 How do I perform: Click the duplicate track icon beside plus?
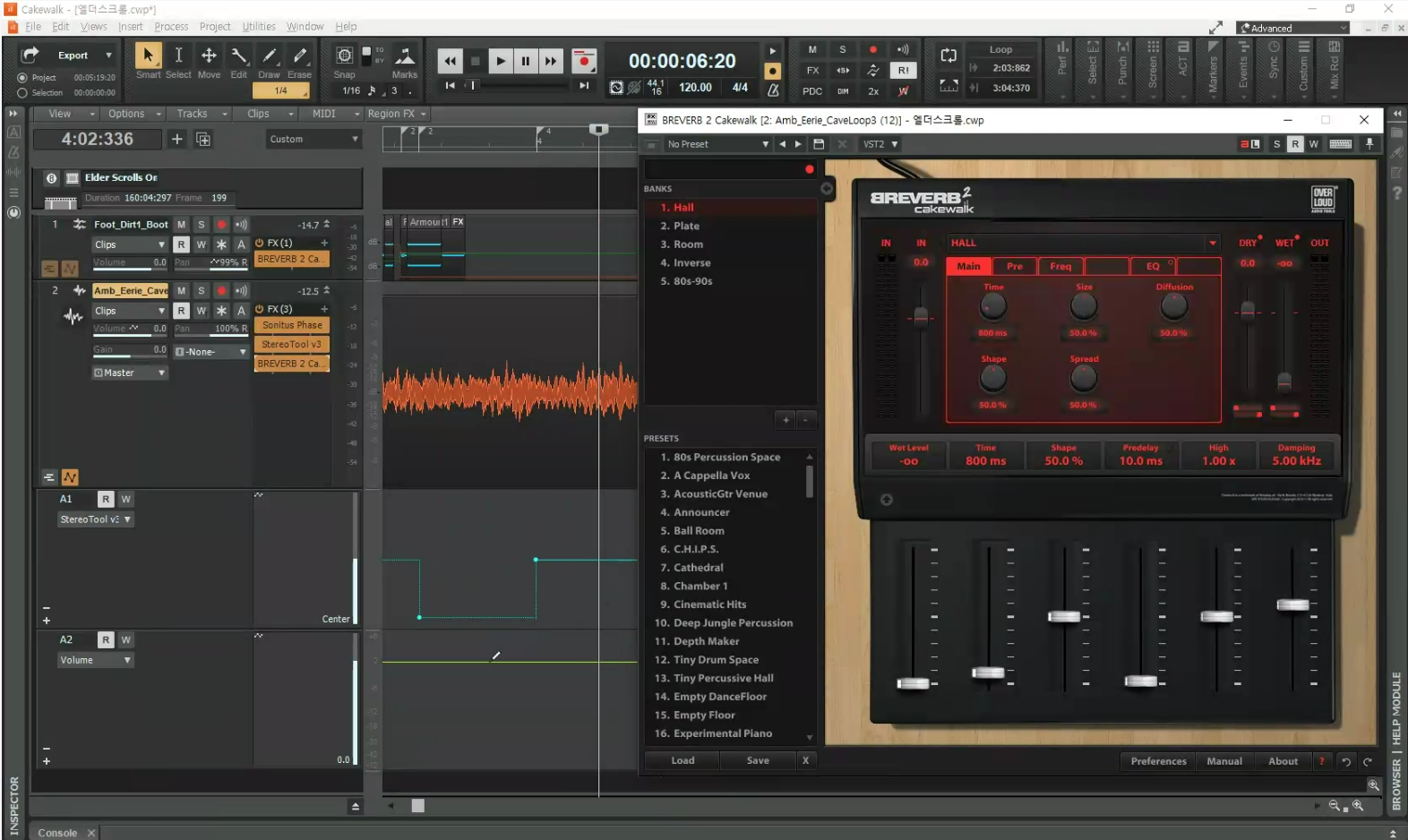[203, 139]
